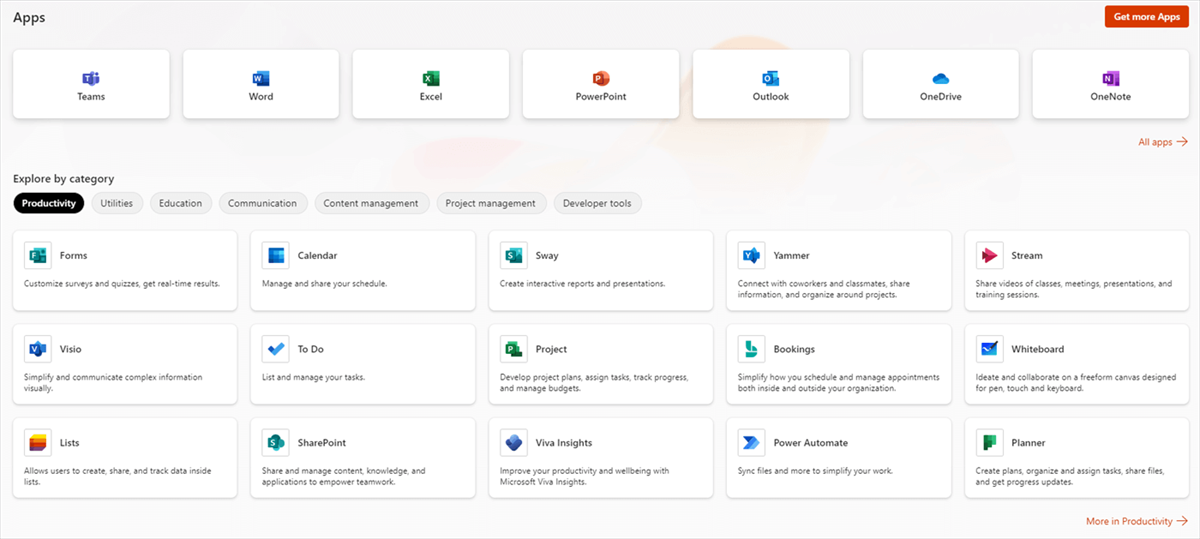Open the Visio icon
1200x539 pixels.
pyautogui.click(x=37, y=349)
